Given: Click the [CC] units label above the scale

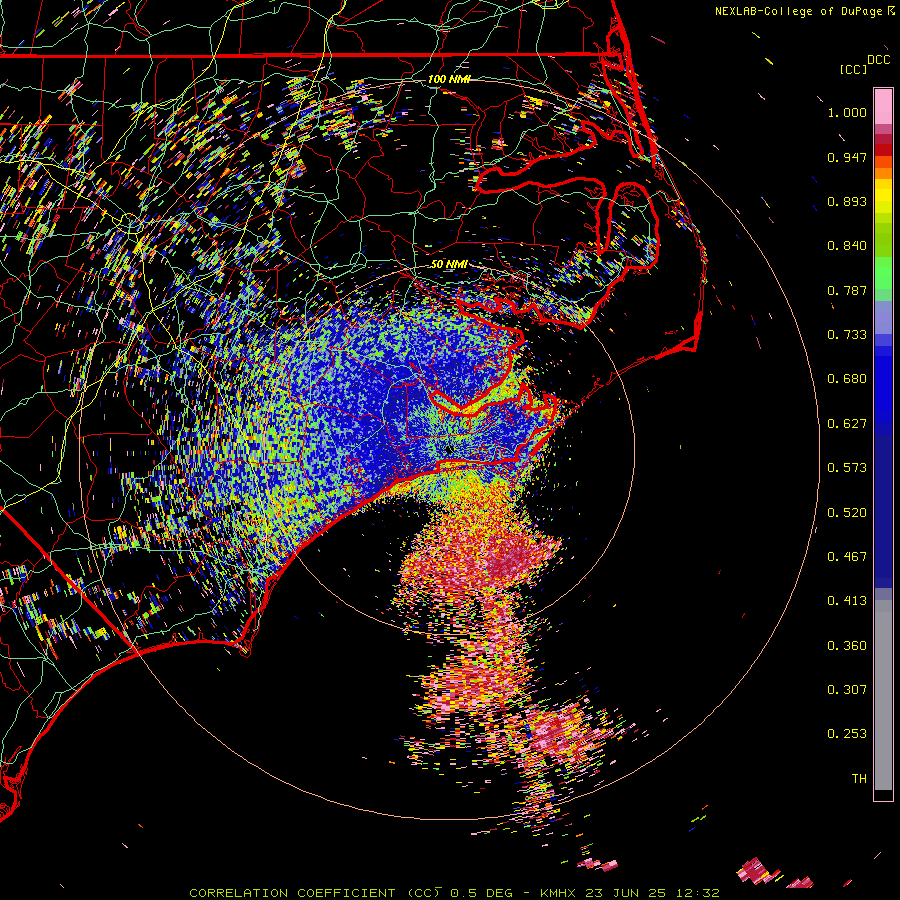Looking at the screenshot, I should point(853,69).
